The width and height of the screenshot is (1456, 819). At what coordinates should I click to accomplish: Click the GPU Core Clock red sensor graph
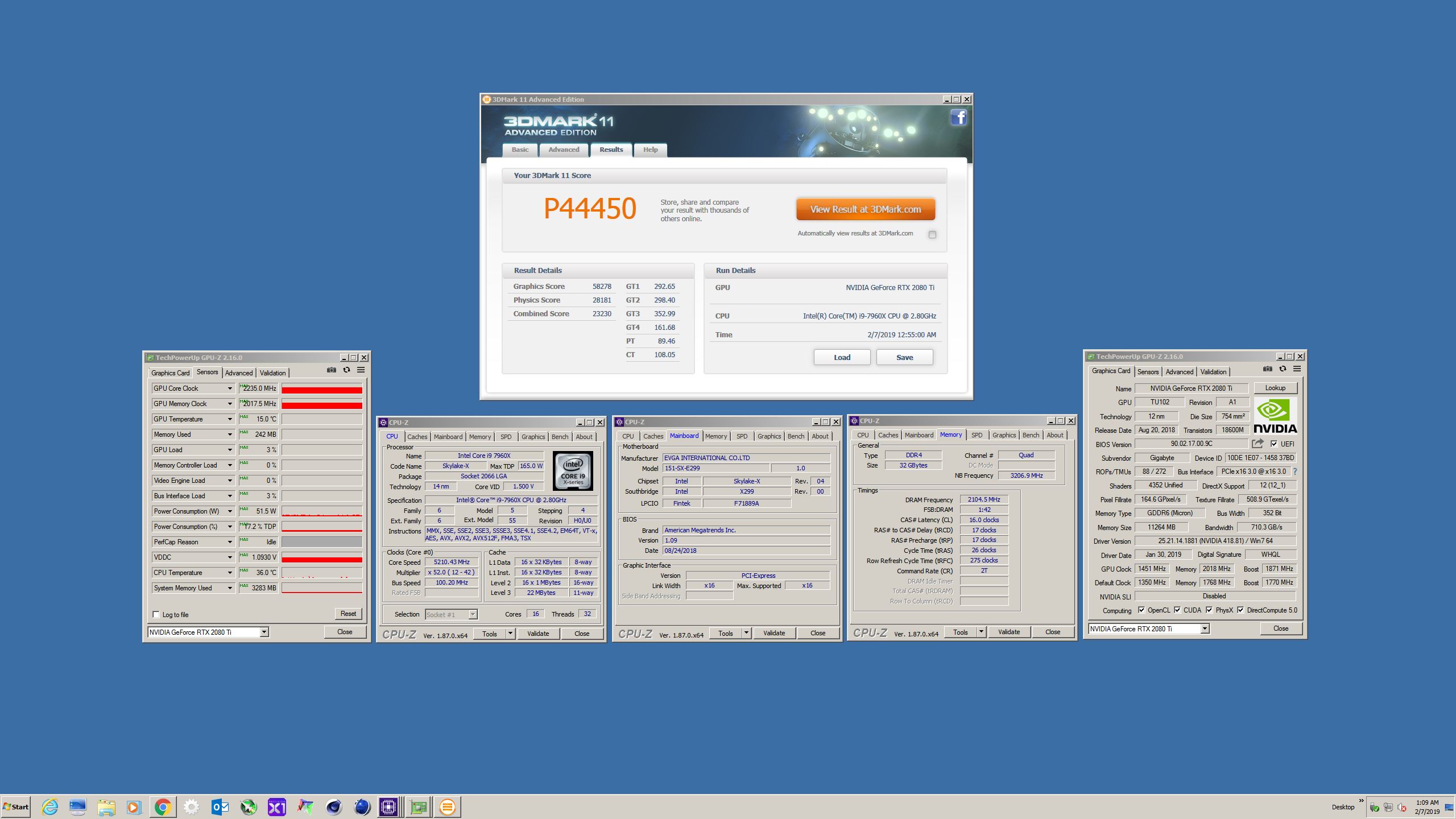[x=322, y=389]
